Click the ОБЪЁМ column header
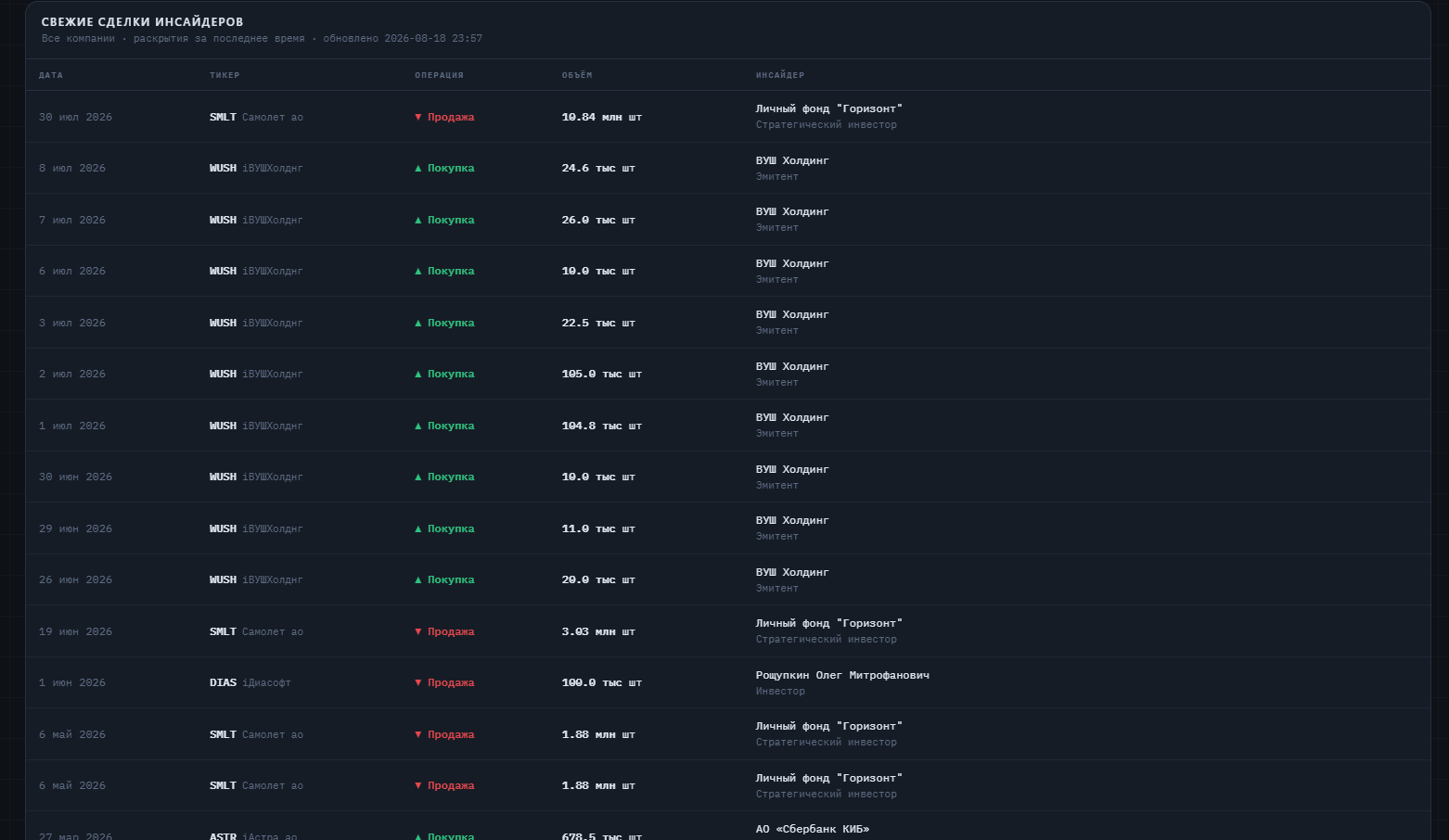Screen dimensions: 1449x840 [x=577, y=75]
